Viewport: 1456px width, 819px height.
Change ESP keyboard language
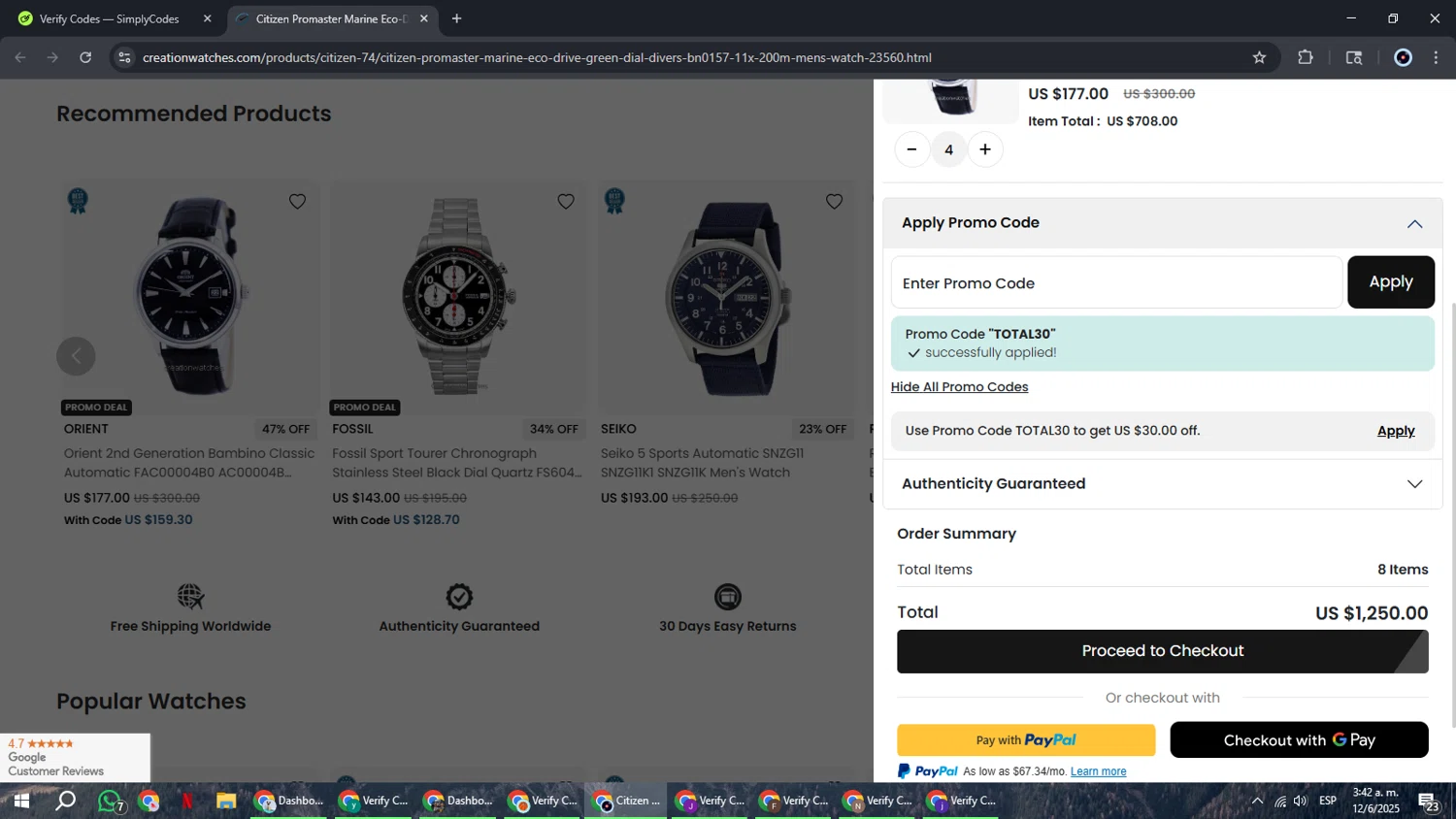(1328, 801)
